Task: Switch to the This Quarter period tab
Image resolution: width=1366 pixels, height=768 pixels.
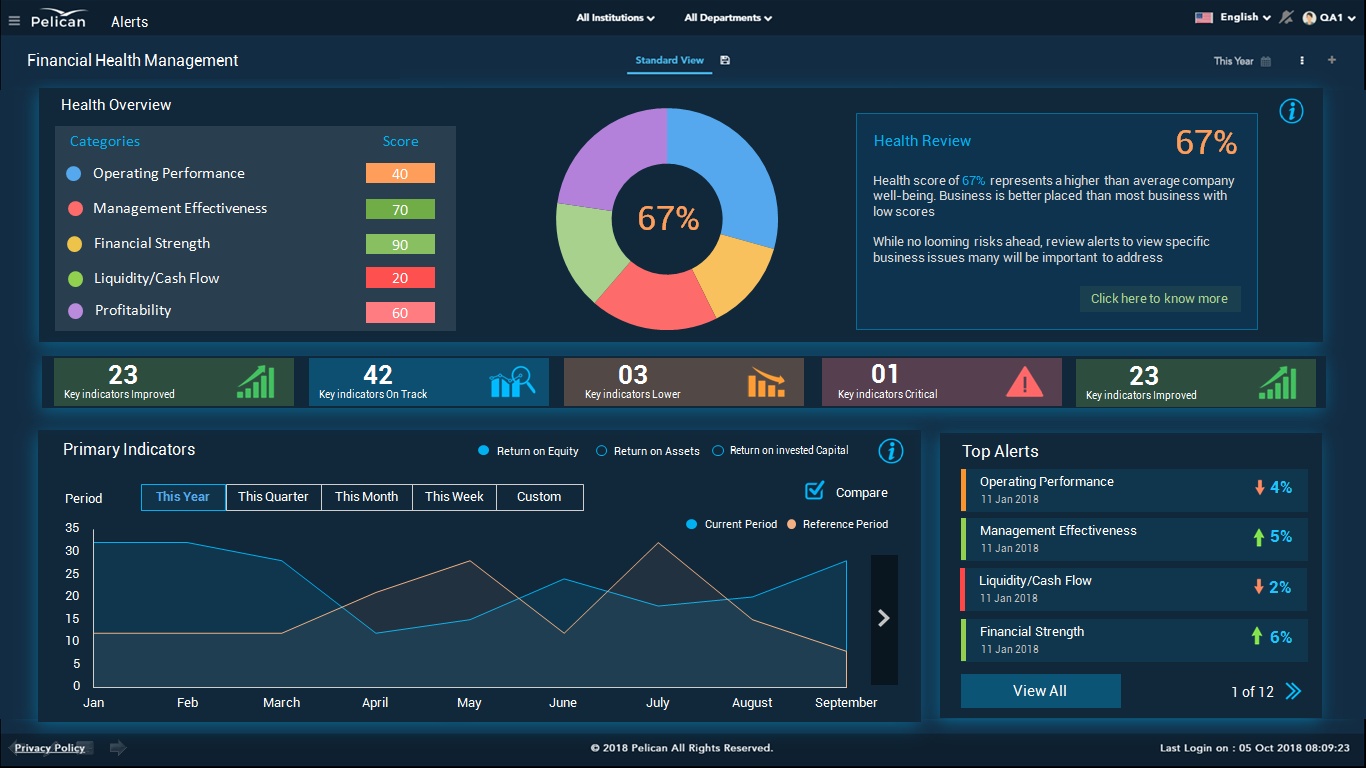Action: tap(273, 497)
